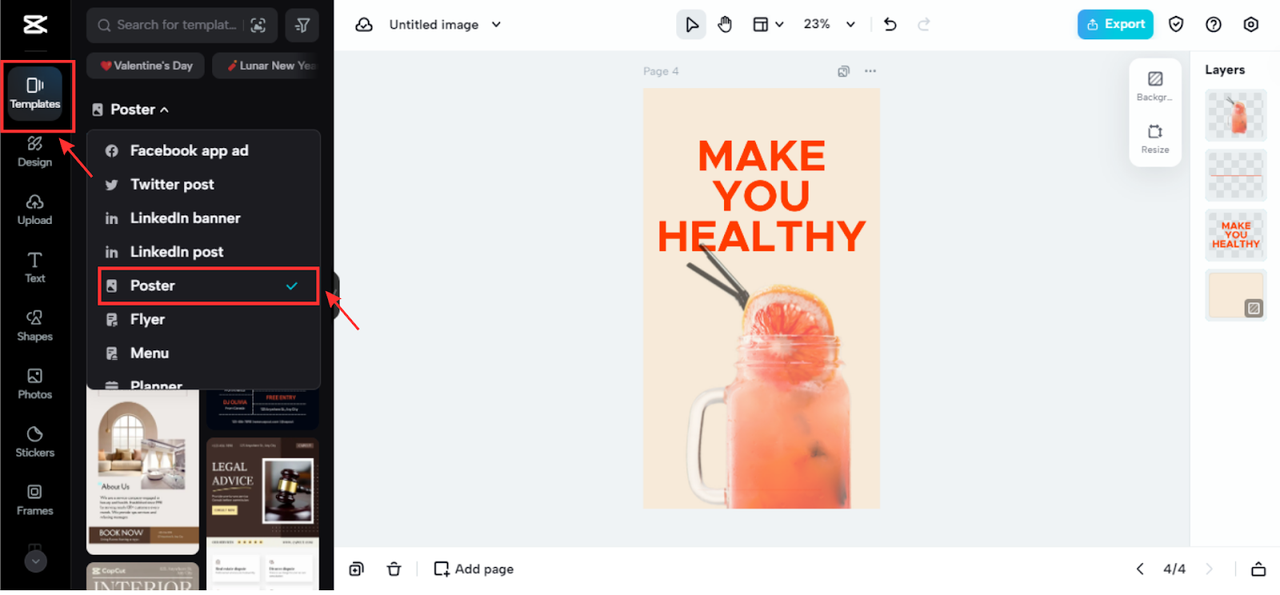
Task: Collapse the Poster category dropdown
Action: (130, 109)
